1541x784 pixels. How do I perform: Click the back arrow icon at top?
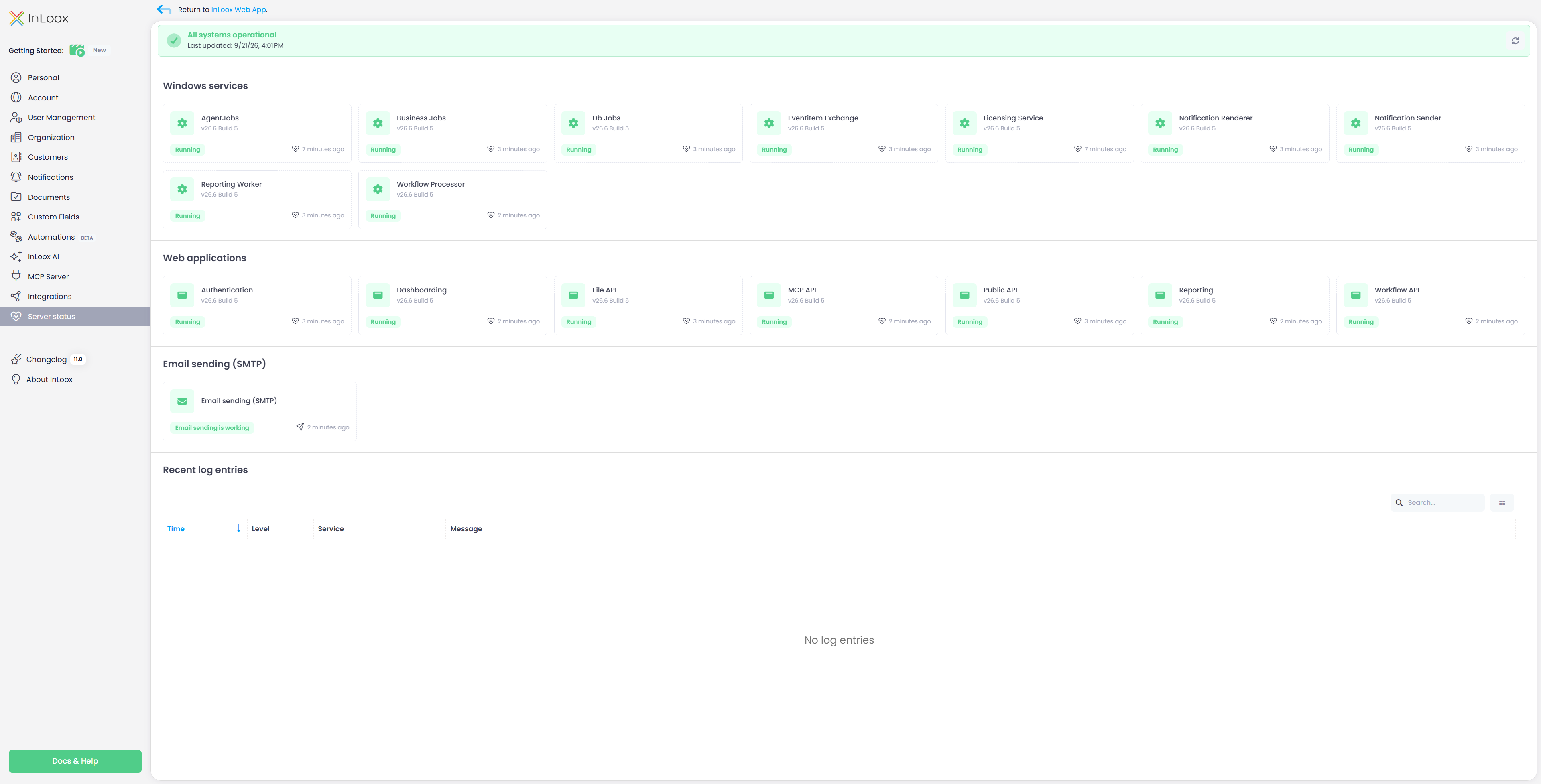pyautogui.click(x=164, y=10)
